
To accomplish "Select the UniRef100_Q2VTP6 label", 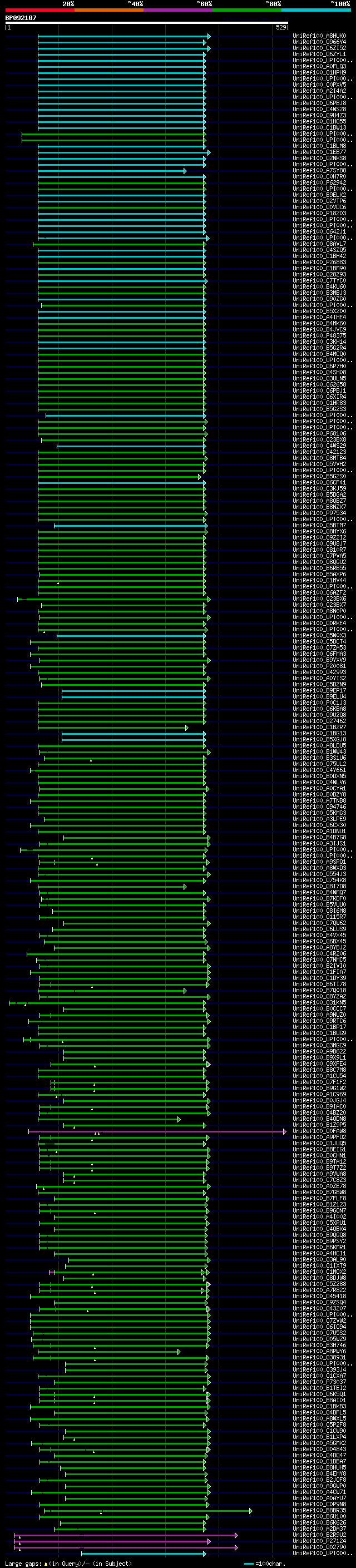I will click(319, 201).
